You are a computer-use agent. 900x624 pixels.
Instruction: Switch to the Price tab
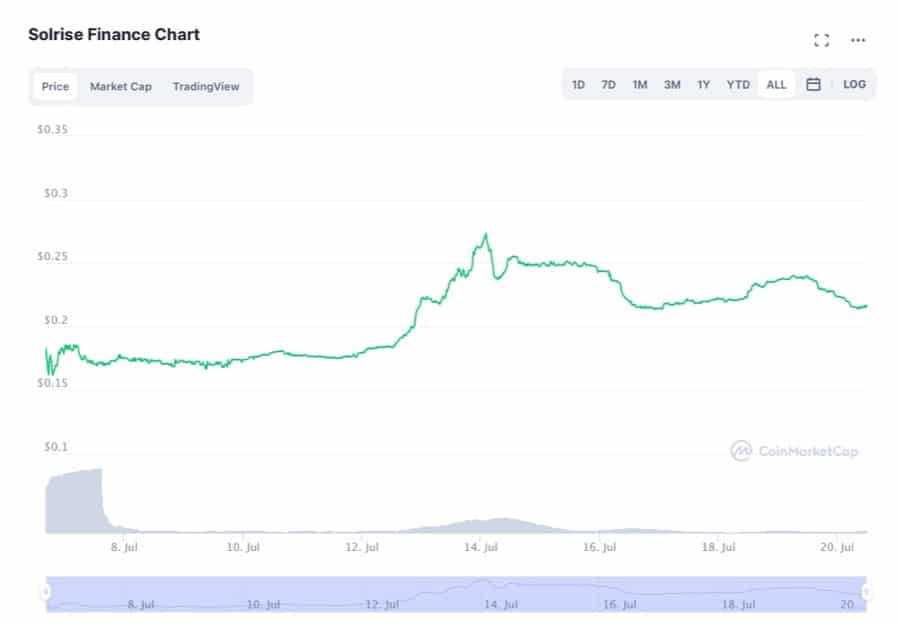(55, 87)
